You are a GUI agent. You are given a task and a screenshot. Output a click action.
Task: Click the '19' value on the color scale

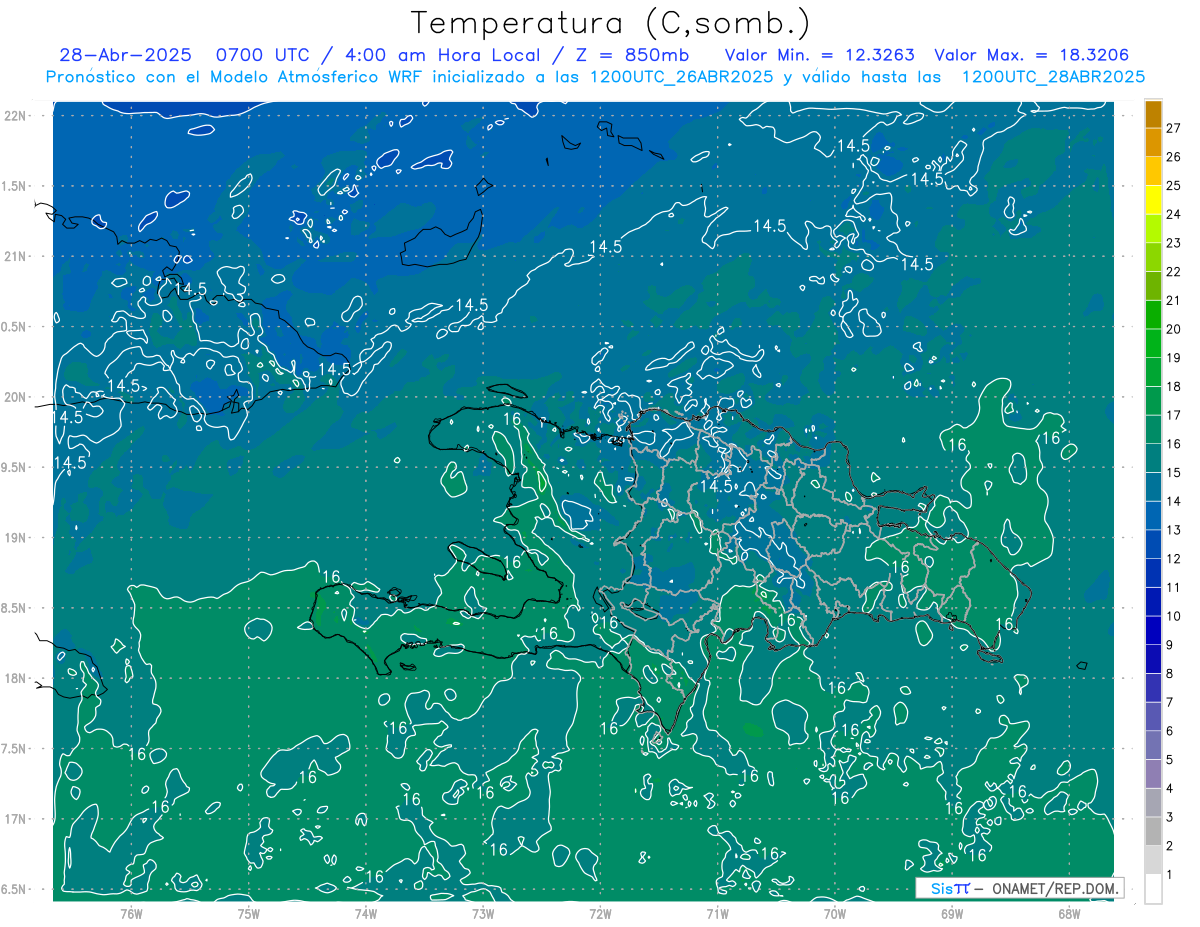point(1174,358)
